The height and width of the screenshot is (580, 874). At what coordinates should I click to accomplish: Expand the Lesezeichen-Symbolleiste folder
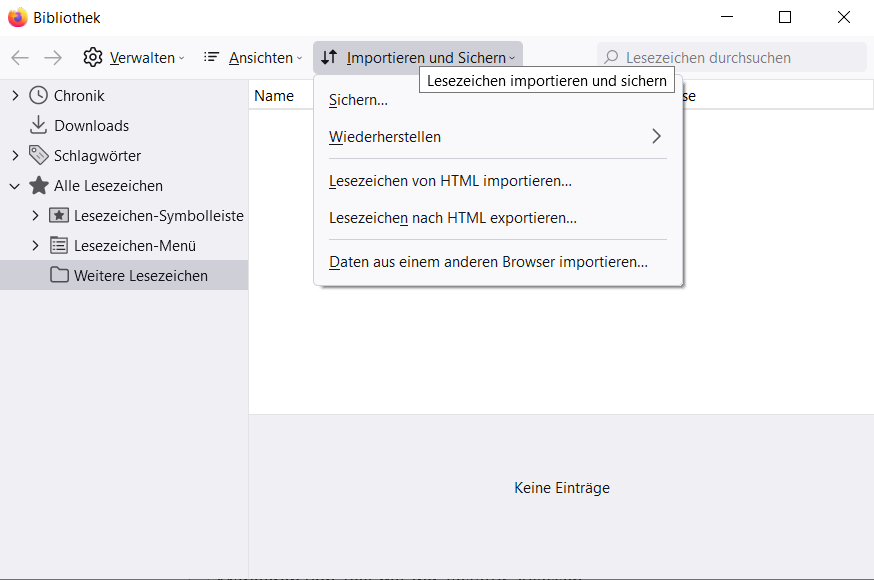point(36,216)
